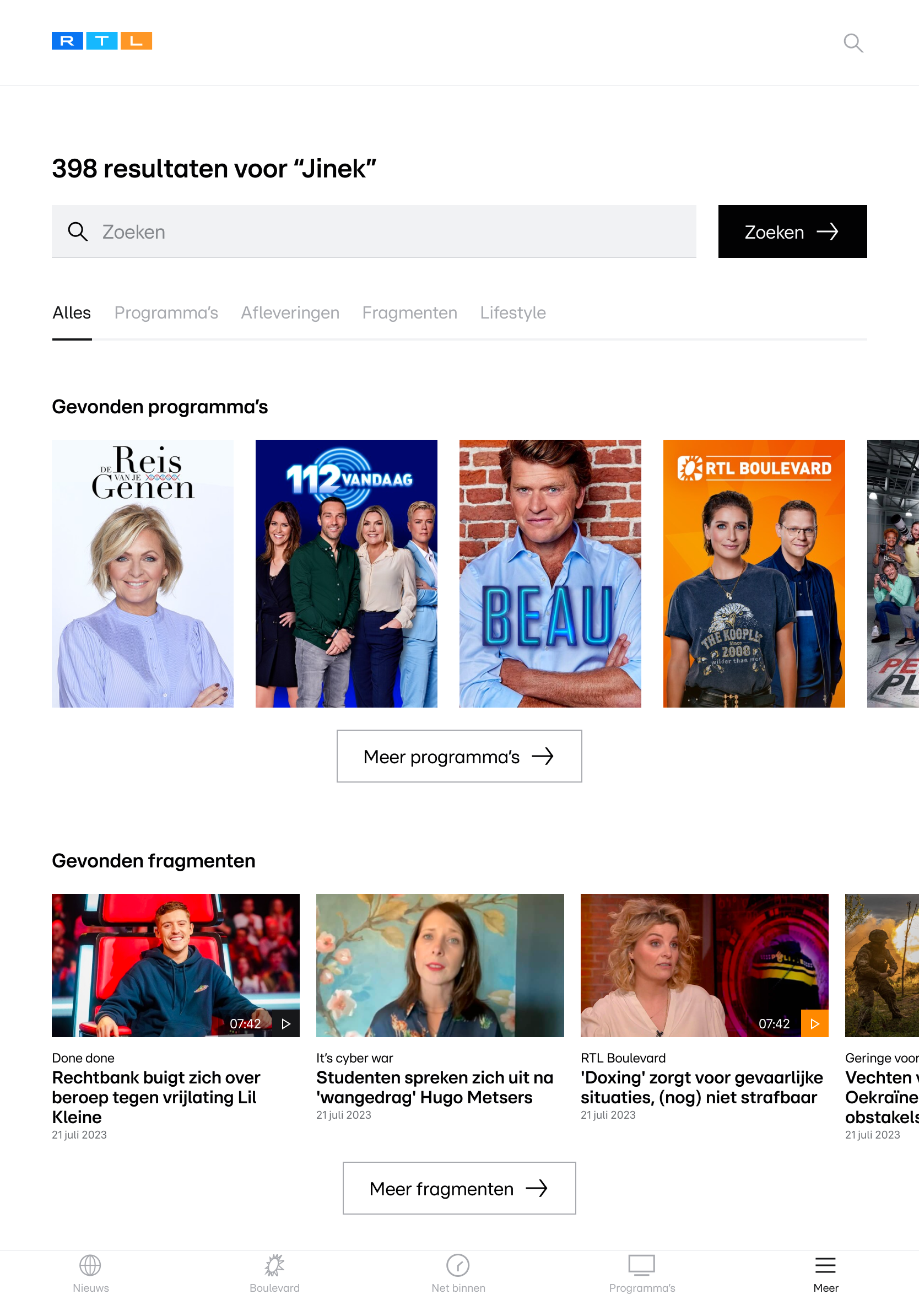Click the 'Done done' label
Viewport: 919px width, 1316px height.
[83, 1058]
